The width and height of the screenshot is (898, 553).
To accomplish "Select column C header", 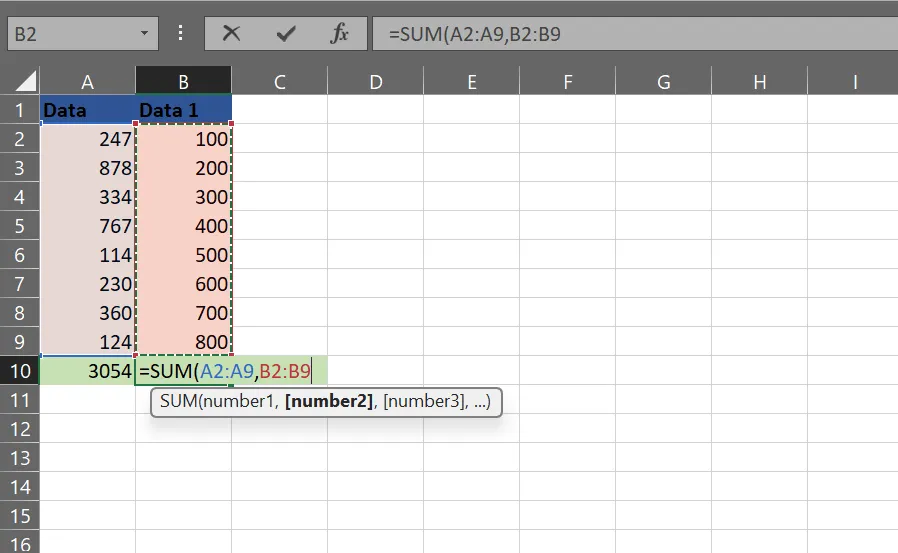I will click(279, 81).
